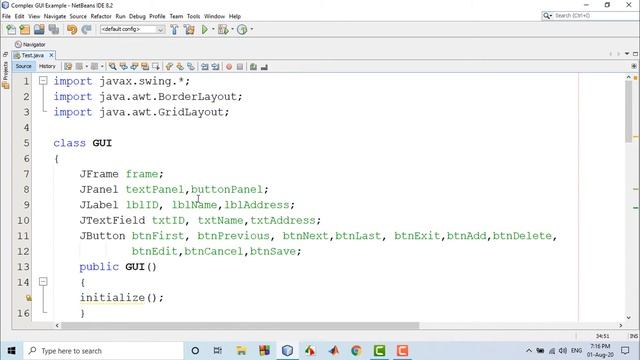Click the Redo arrow icon

(86, 29)
